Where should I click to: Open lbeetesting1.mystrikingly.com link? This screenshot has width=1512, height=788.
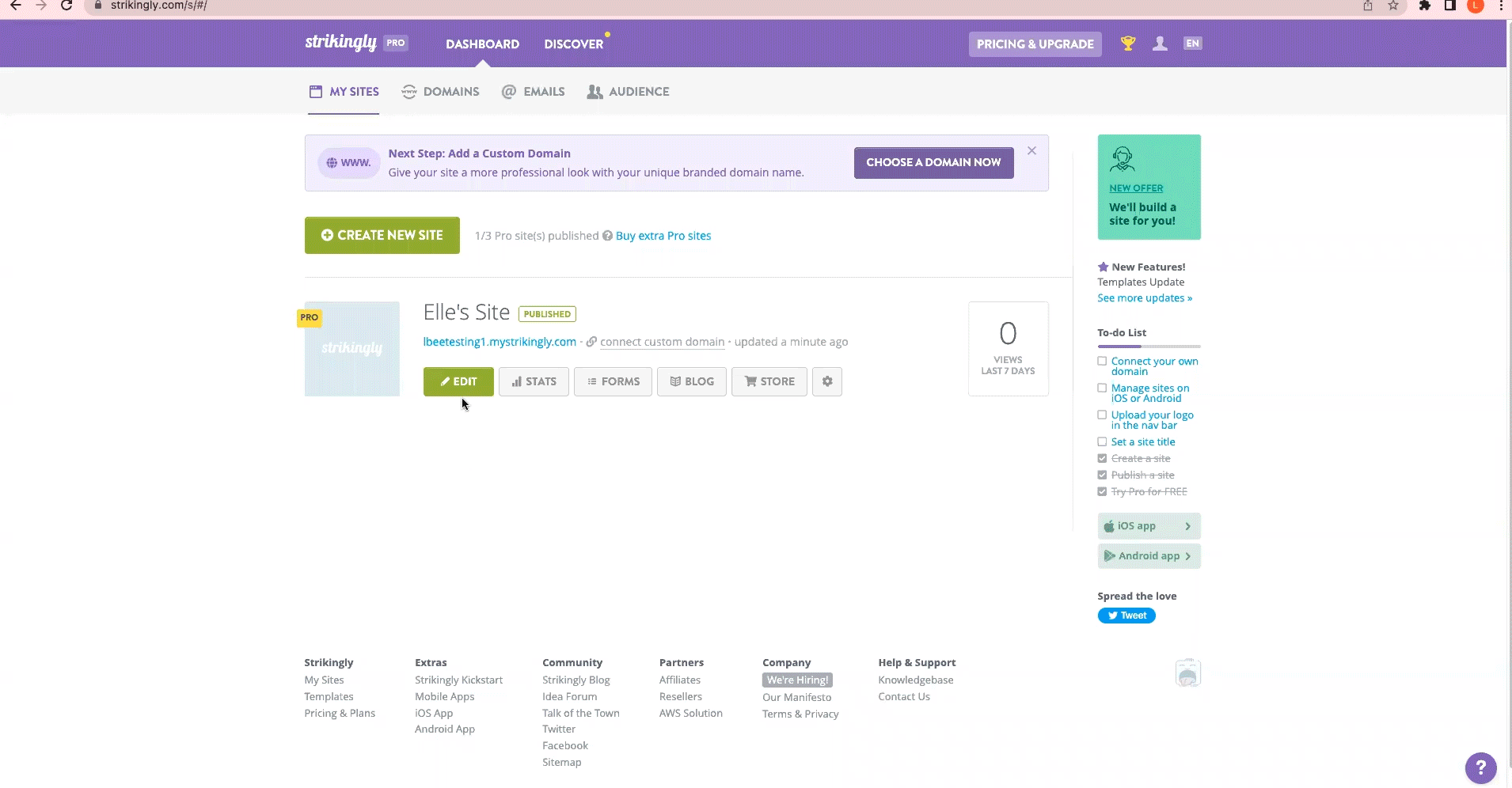pyautogui.click(x=500, y=342)
